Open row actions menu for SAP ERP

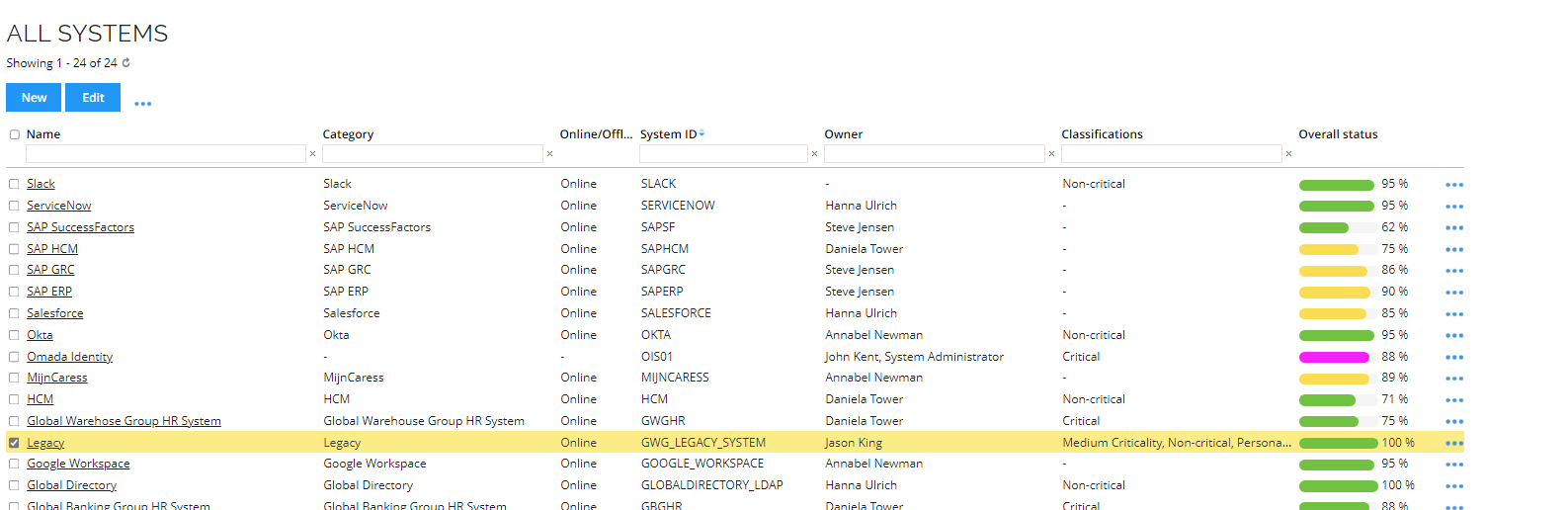1454,293
